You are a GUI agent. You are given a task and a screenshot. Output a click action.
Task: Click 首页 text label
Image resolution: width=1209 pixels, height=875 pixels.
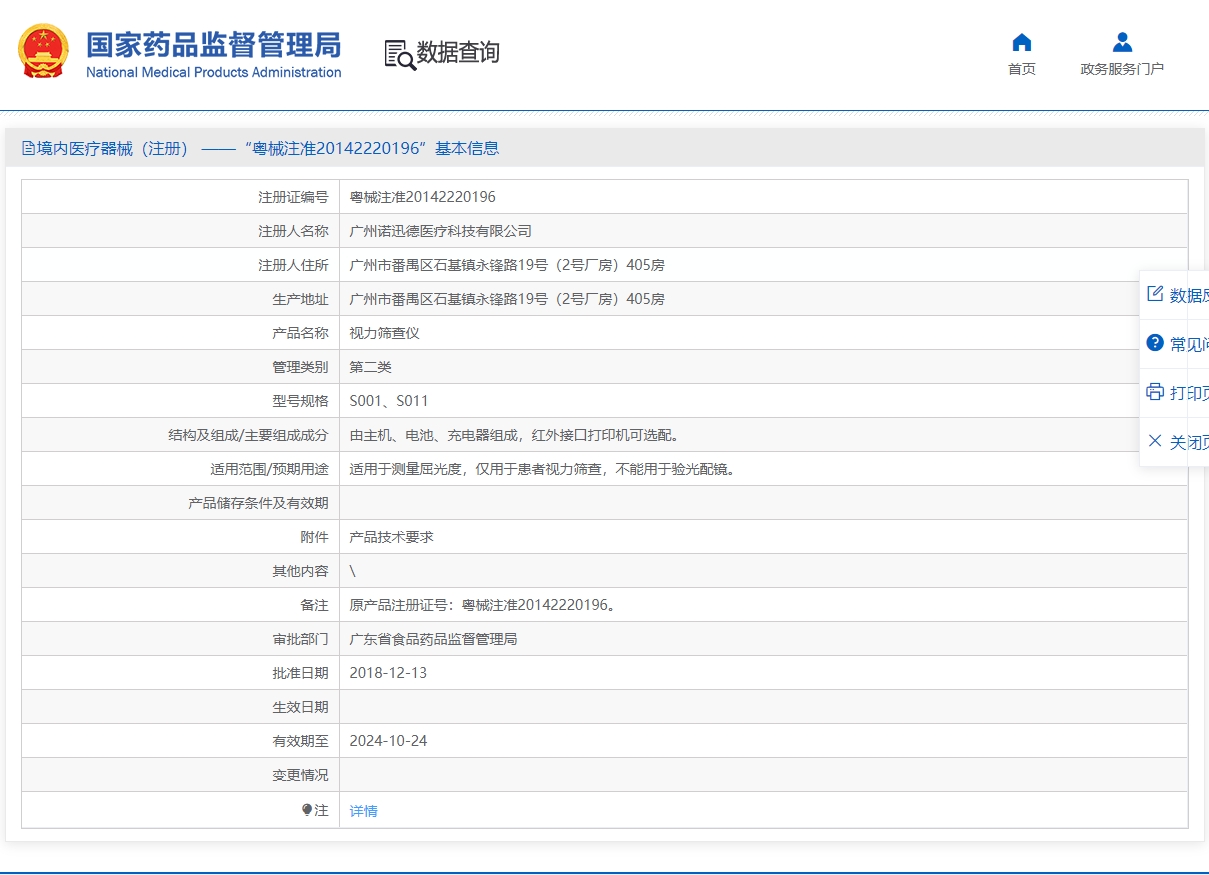click(1022, 69)
